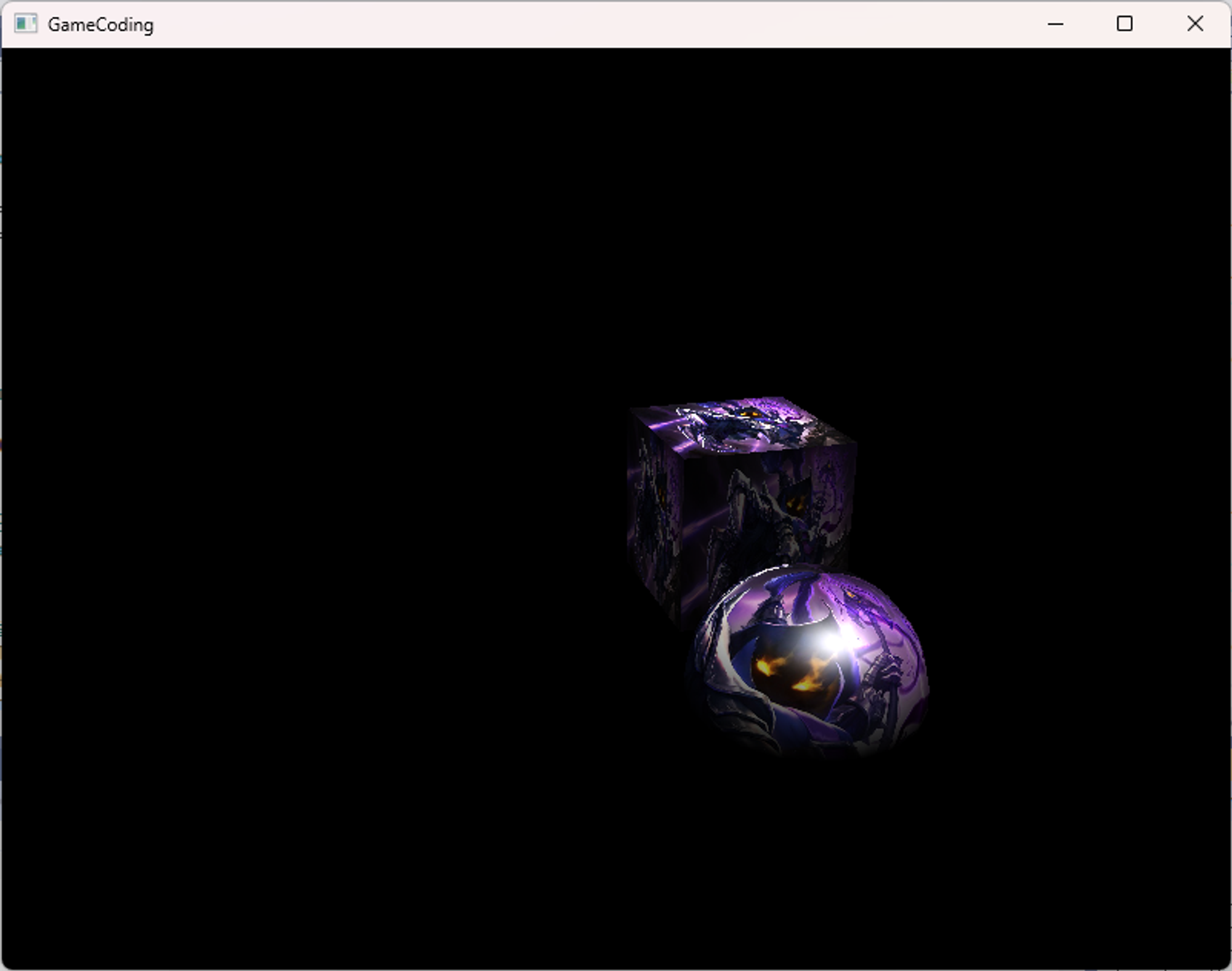Click the empty title bar area
1232x971 pixels.
[x=554, y=25]
